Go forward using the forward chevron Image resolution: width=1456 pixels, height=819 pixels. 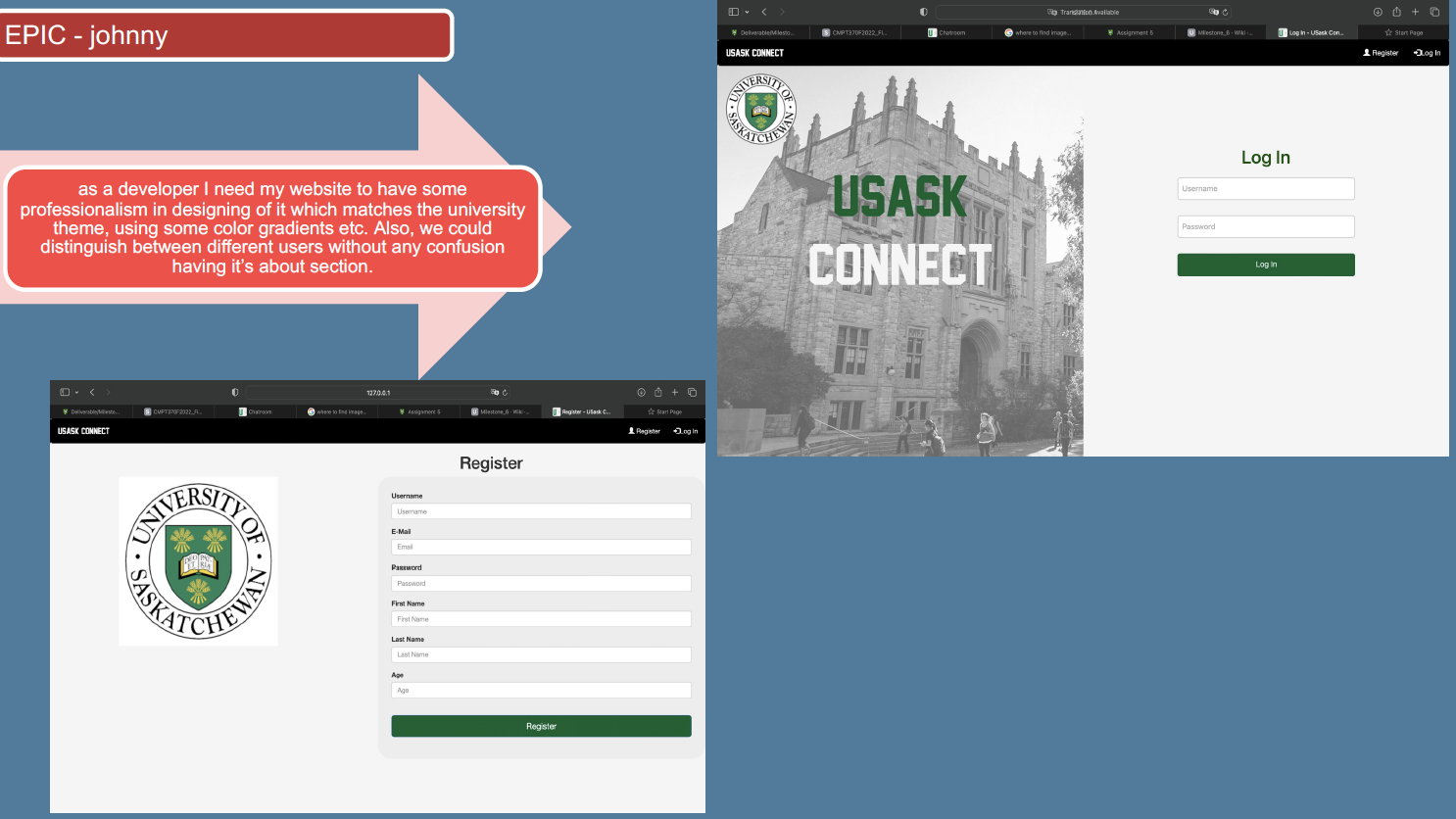781,11
